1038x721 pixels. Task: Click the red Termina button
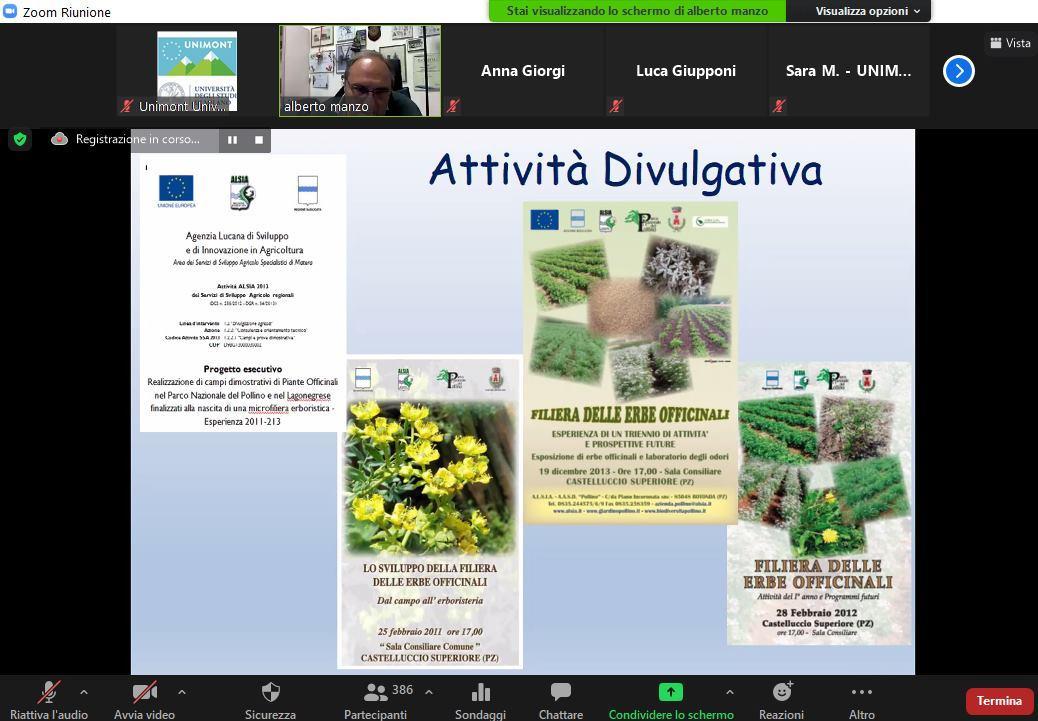[999, 700]
